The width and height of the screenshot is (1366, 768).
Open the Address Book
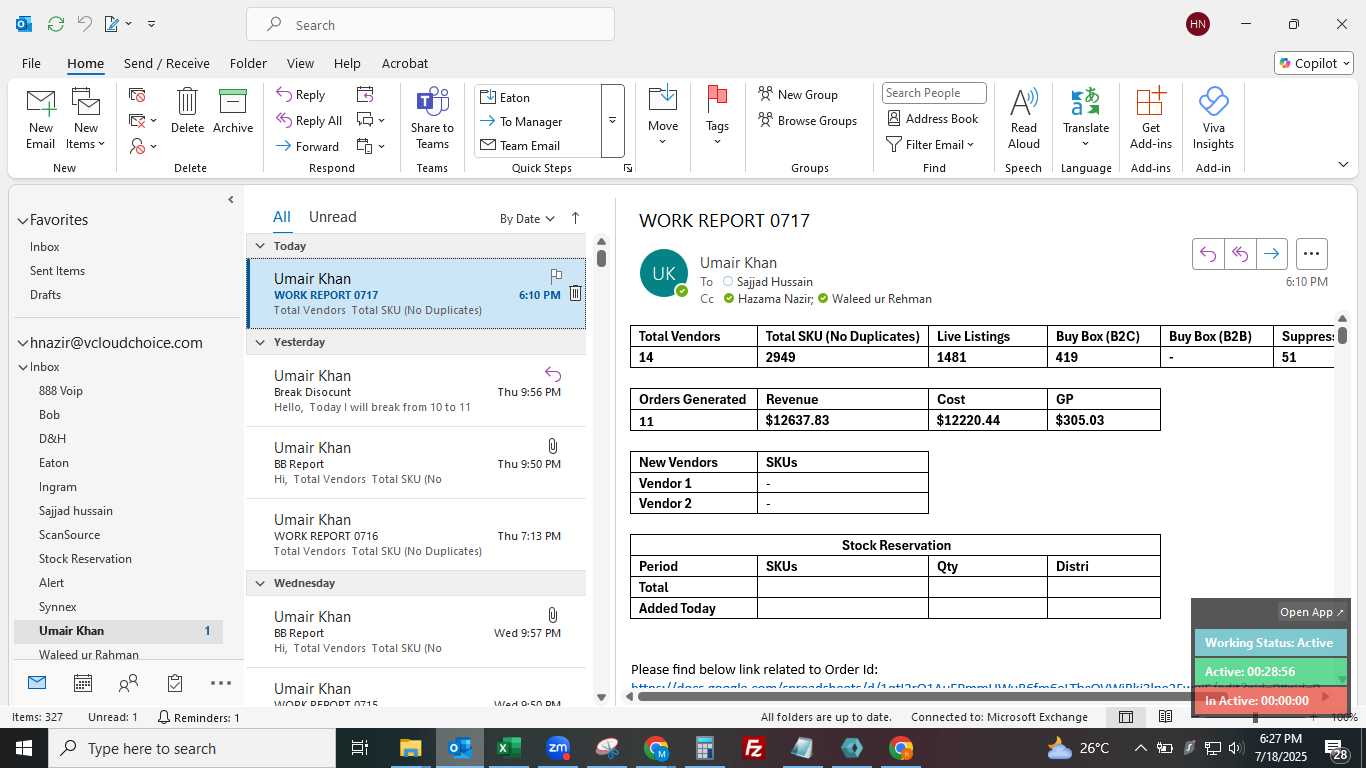point(933,118)
